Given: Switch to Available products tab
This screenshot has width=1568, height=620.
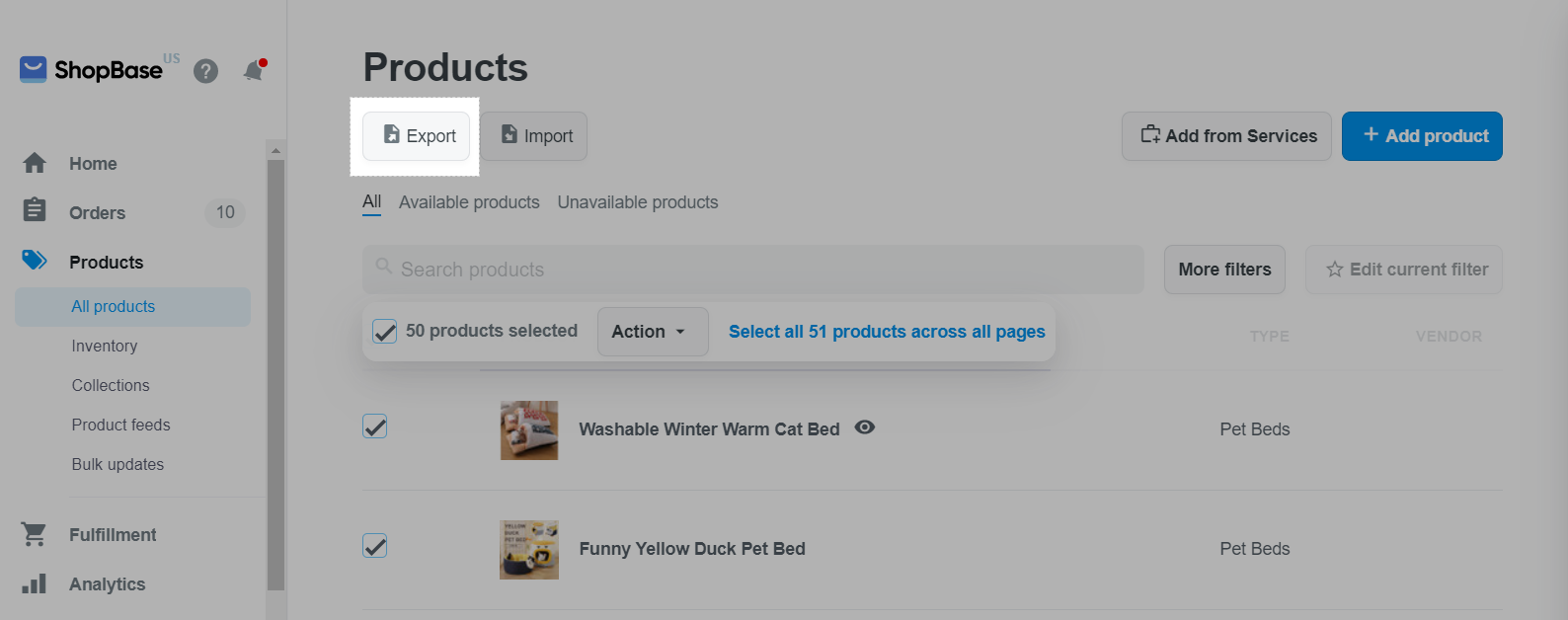Looking at the screenshot, I should [469, 202].
